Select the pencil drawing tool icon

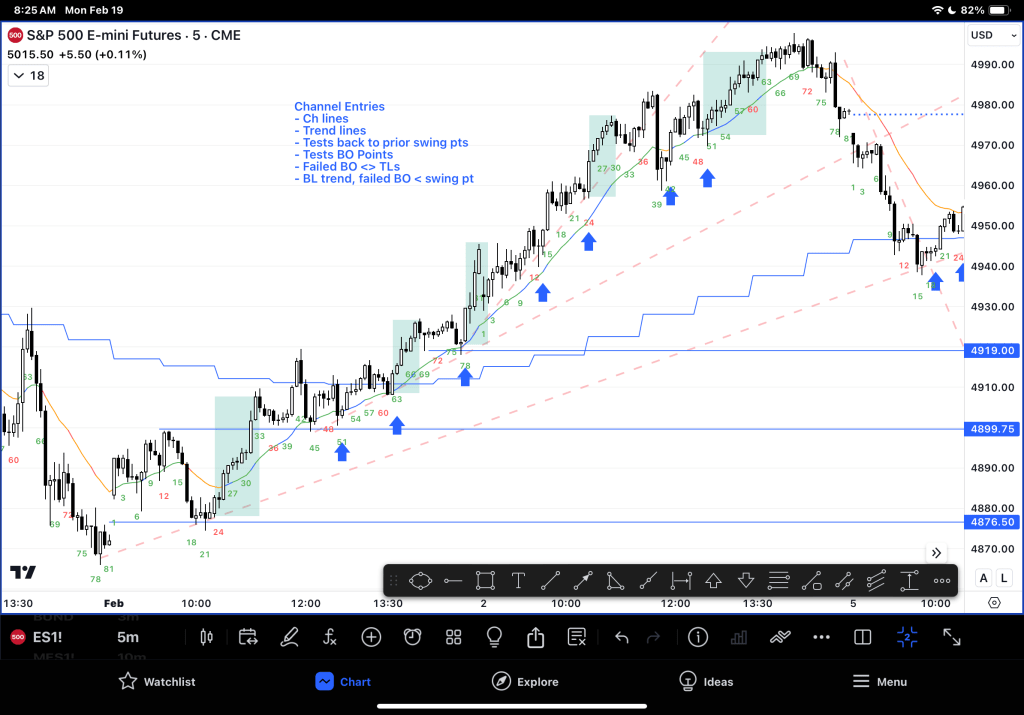click(x=289, y=637)
